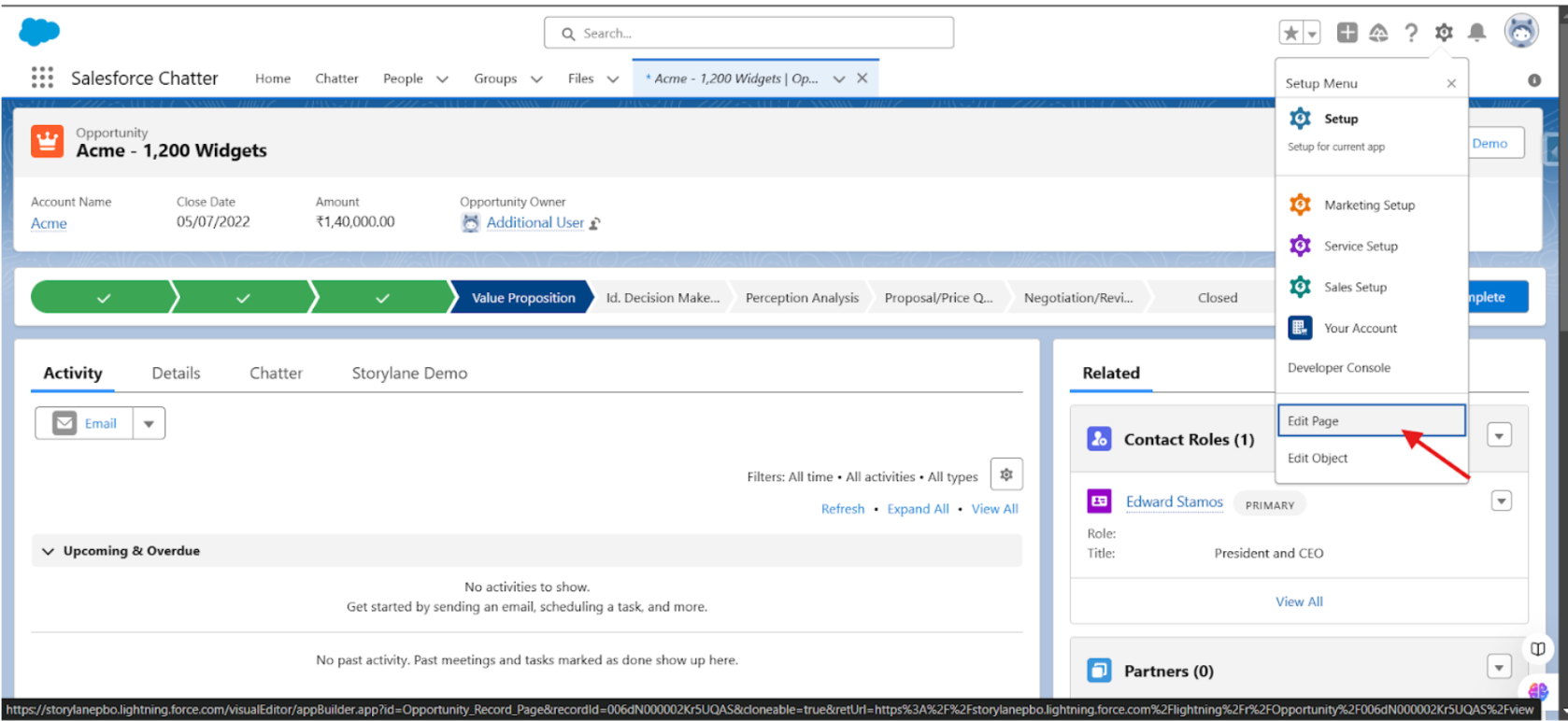Open the activity timeline filter settings gear
The width and height of the screenshot is (1568, 721).
(x=1006, y=474)
